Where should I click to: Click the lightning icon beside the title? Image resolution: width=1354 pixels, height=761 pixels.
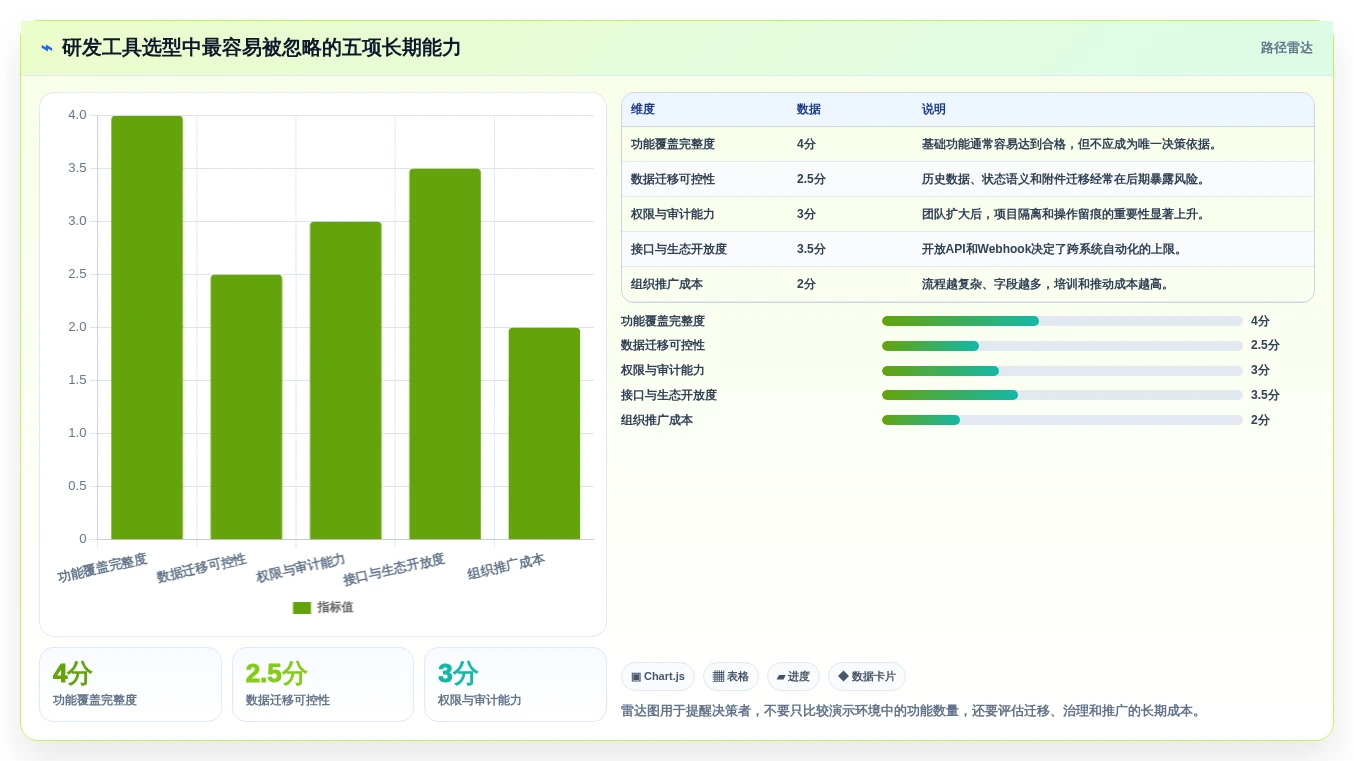tap(47, 48)
